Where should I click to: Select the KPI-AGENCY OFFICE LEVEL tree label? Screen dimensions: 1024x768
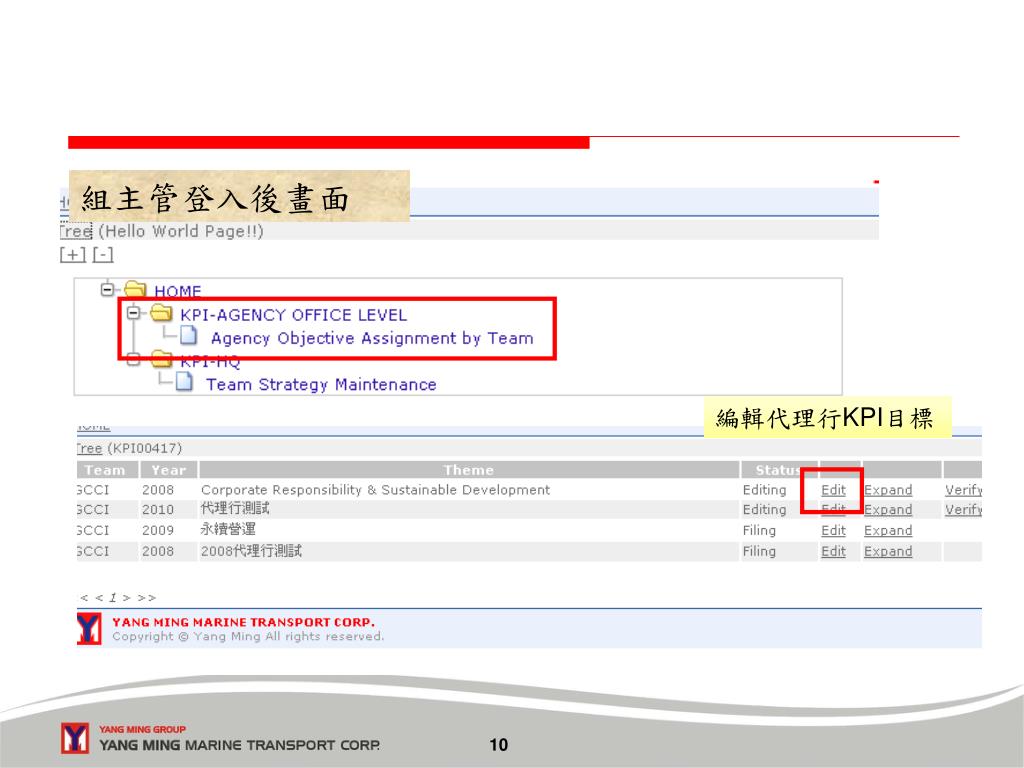[x=293, y=315]
